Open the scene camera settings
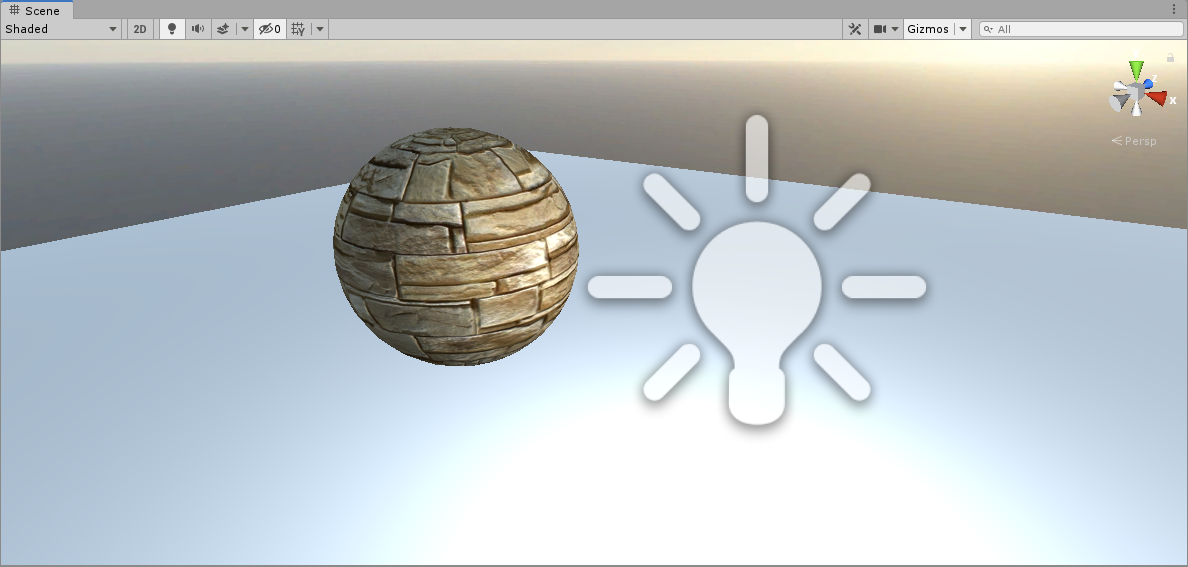1188x567 pixels. click(886, 29)
